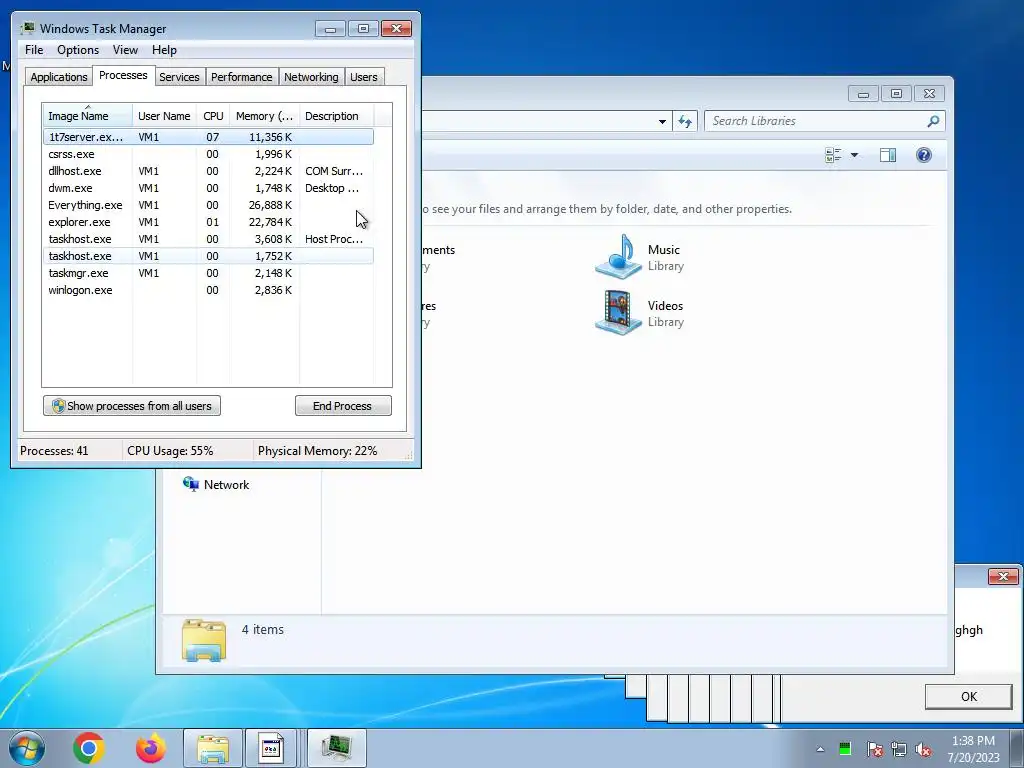Open the Videos library icon
The height and width of the screenshot is (768, 1024).
click(x=618, y=313)
